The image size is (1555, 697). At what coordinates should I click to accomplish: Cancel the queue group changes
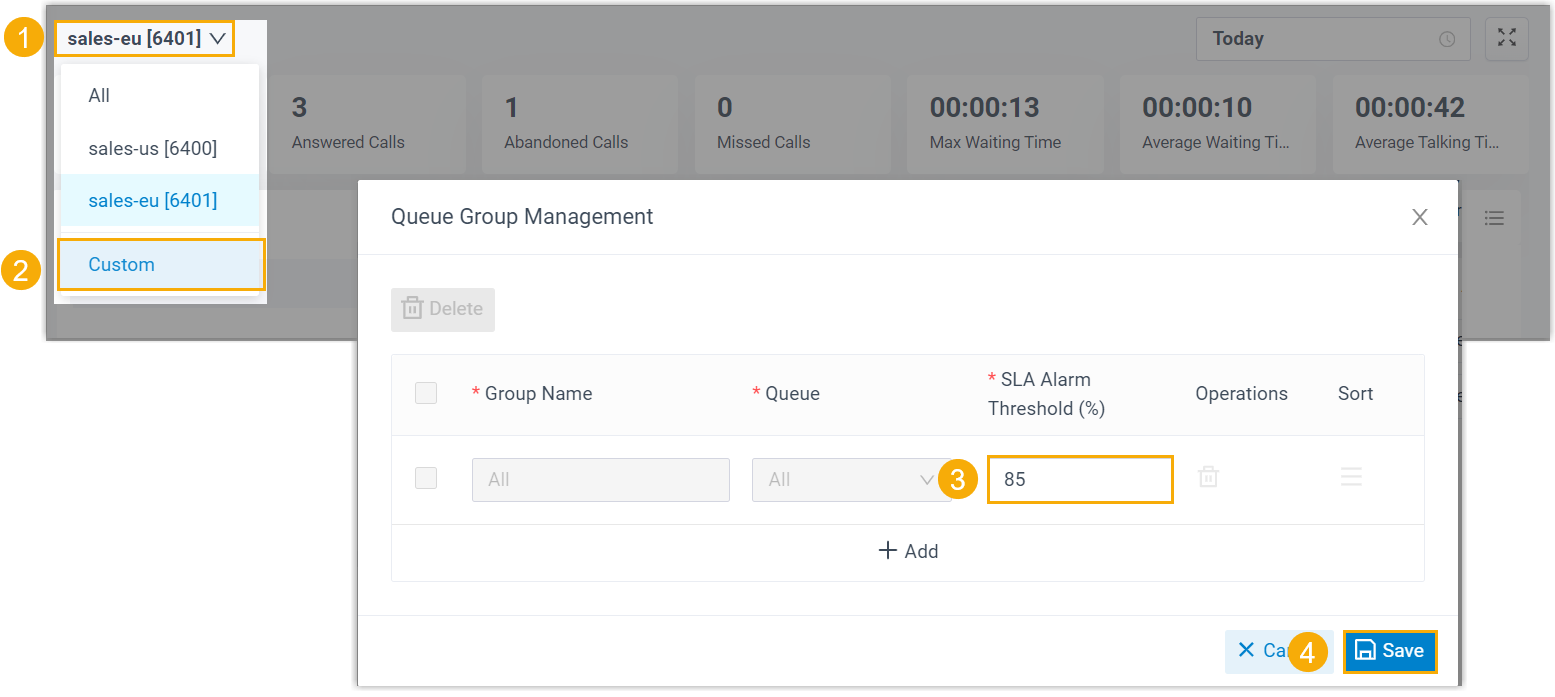1260,651
